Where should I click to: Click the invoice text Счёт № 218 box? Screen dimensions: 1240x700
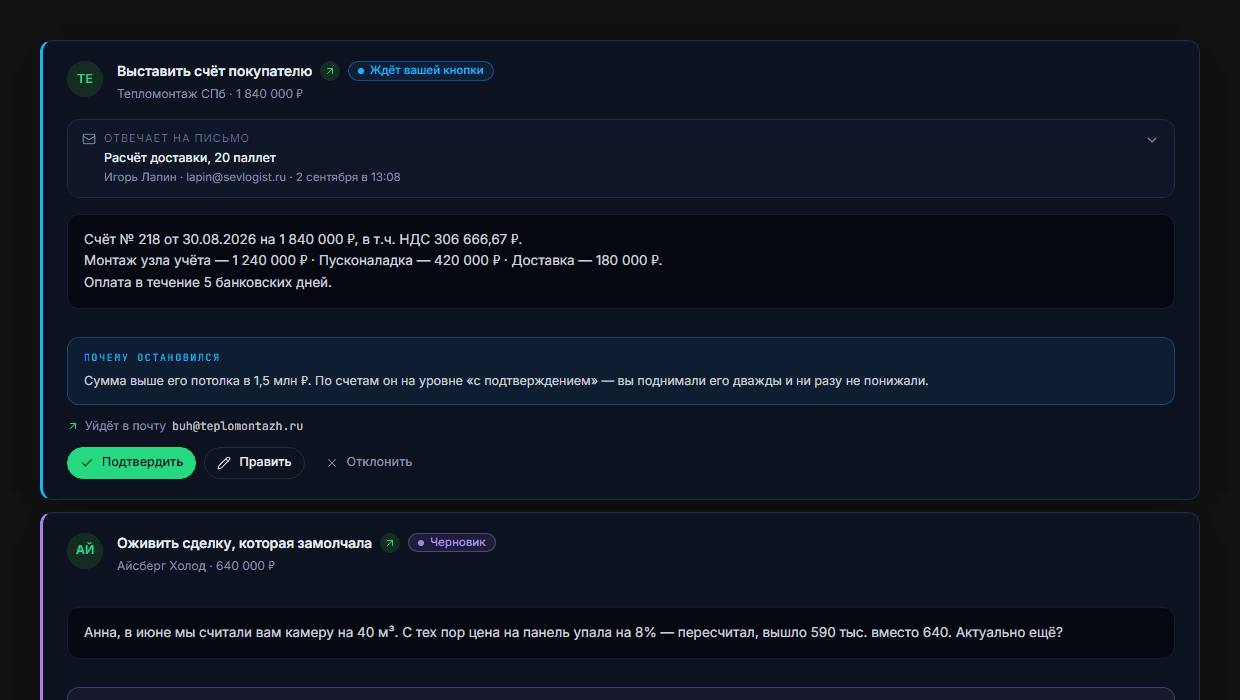click(620, 261)
